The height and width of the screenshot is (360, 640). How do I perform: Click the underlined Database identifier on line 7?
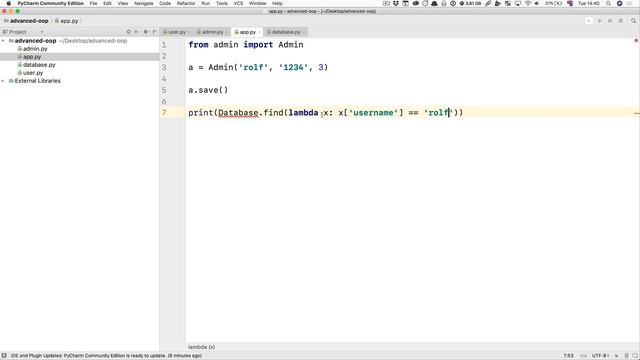click(x=238, y=113)
